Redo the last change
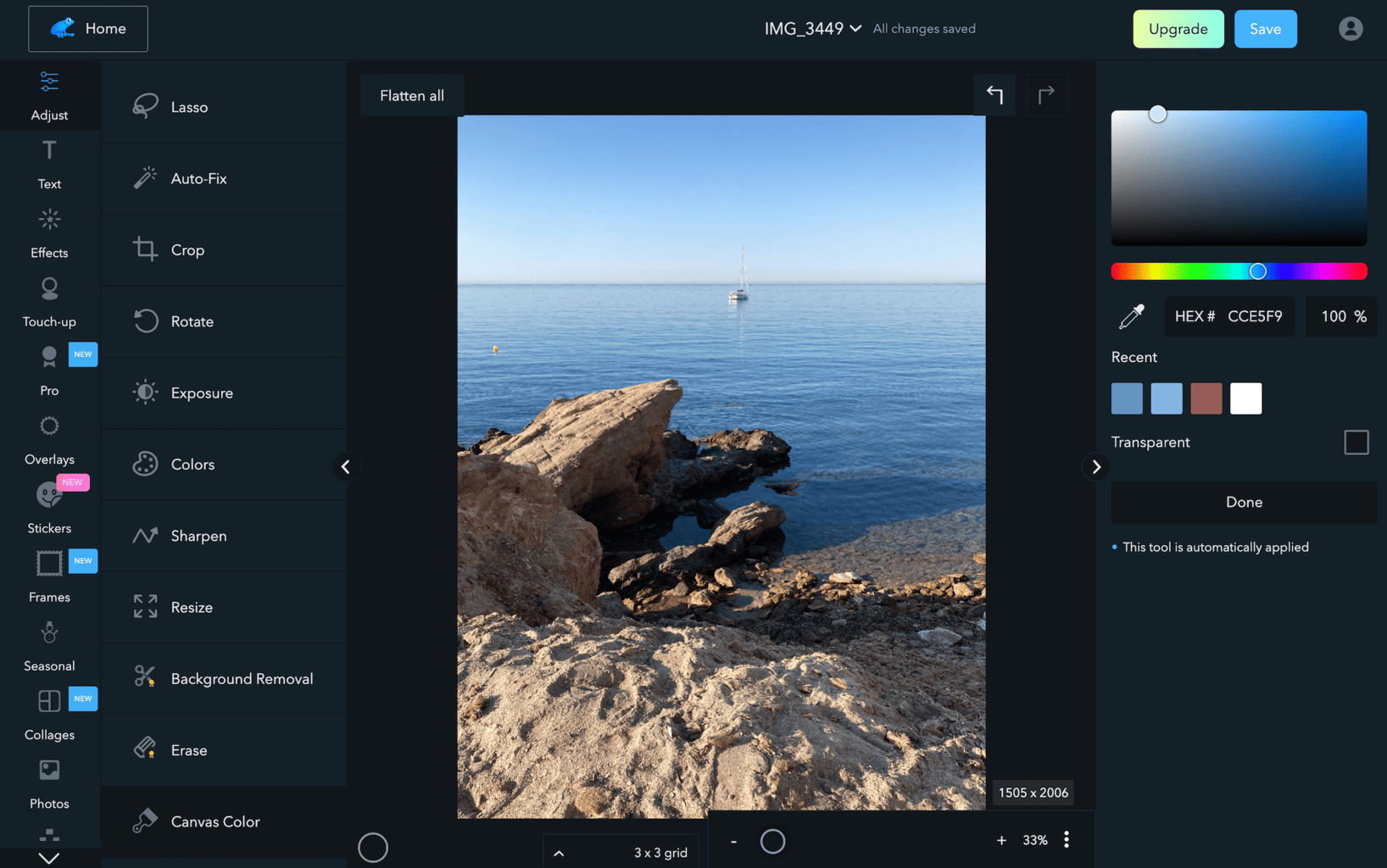1387x868 pixels. coord(1046,94)
